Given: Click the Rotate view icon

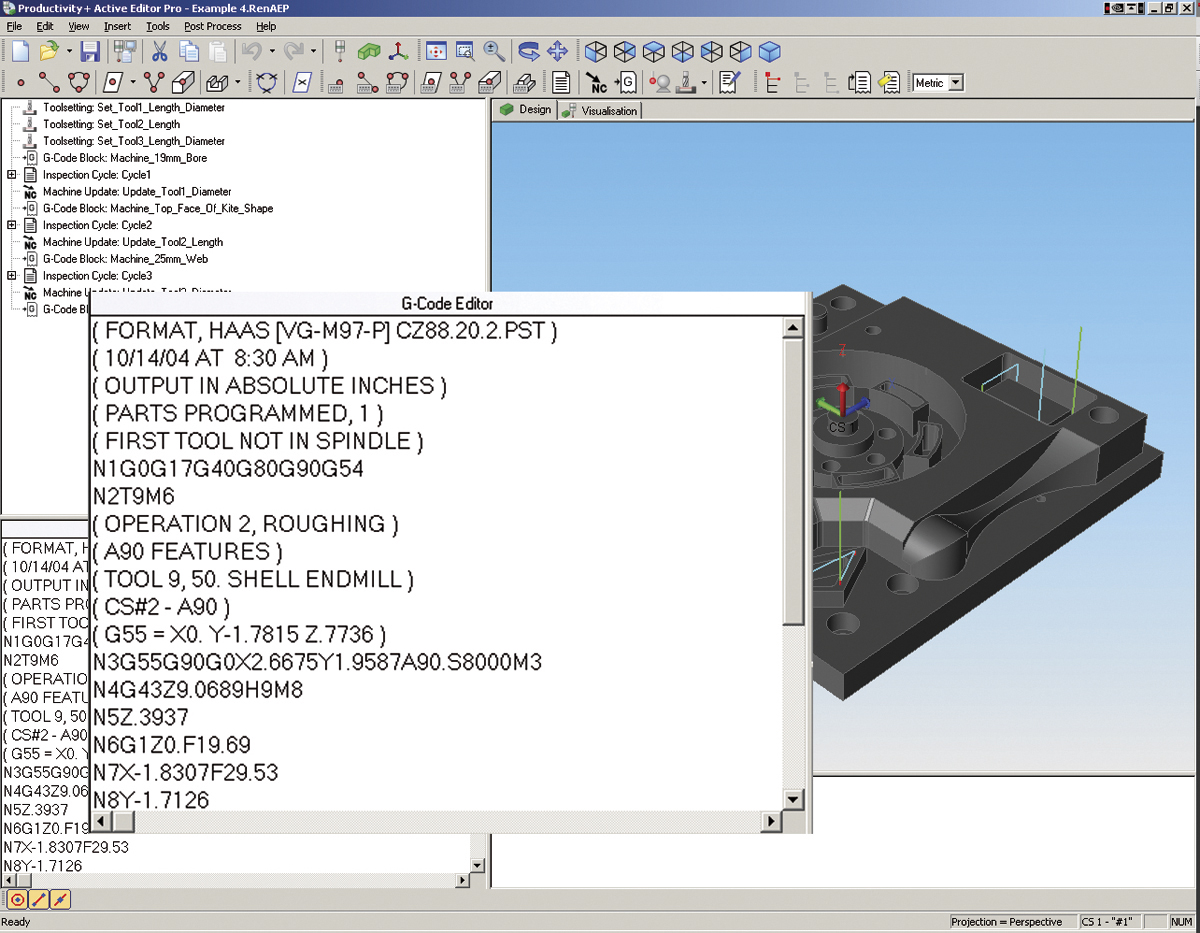Looking at the screenshot, I should 528,51.
